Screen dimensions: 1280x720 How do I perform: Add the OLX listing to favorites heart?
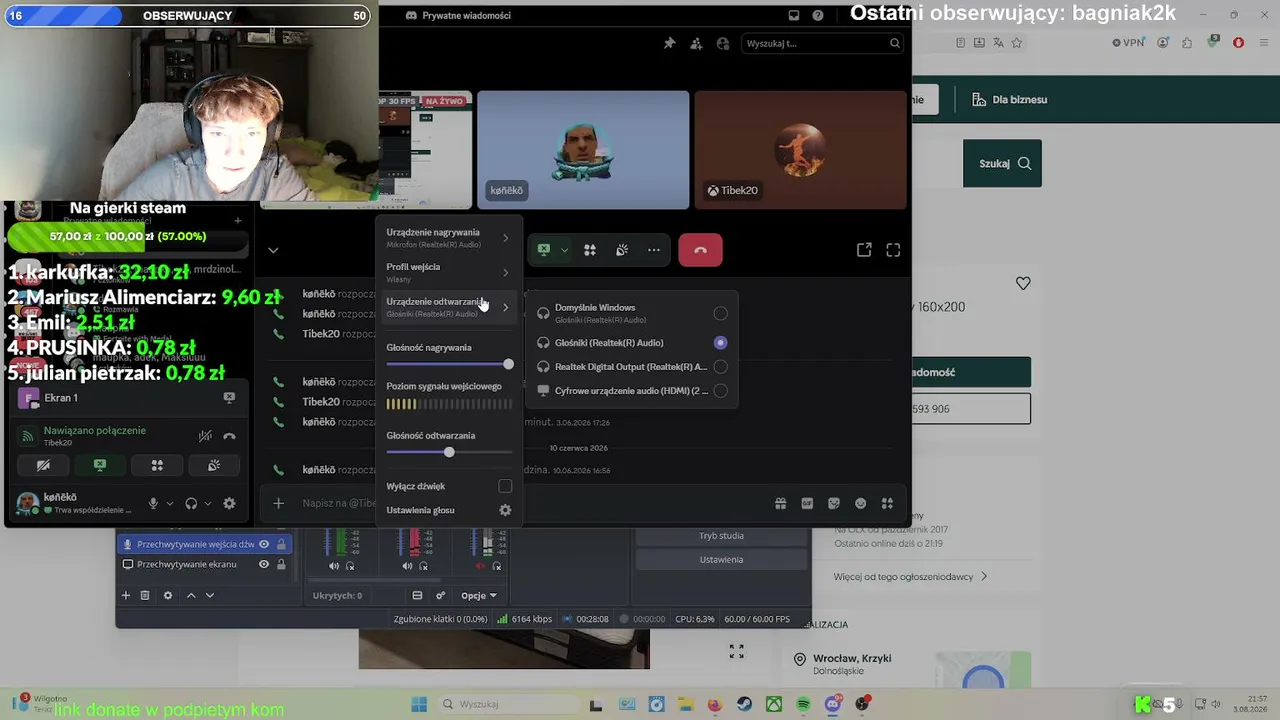click(1023, 283)
